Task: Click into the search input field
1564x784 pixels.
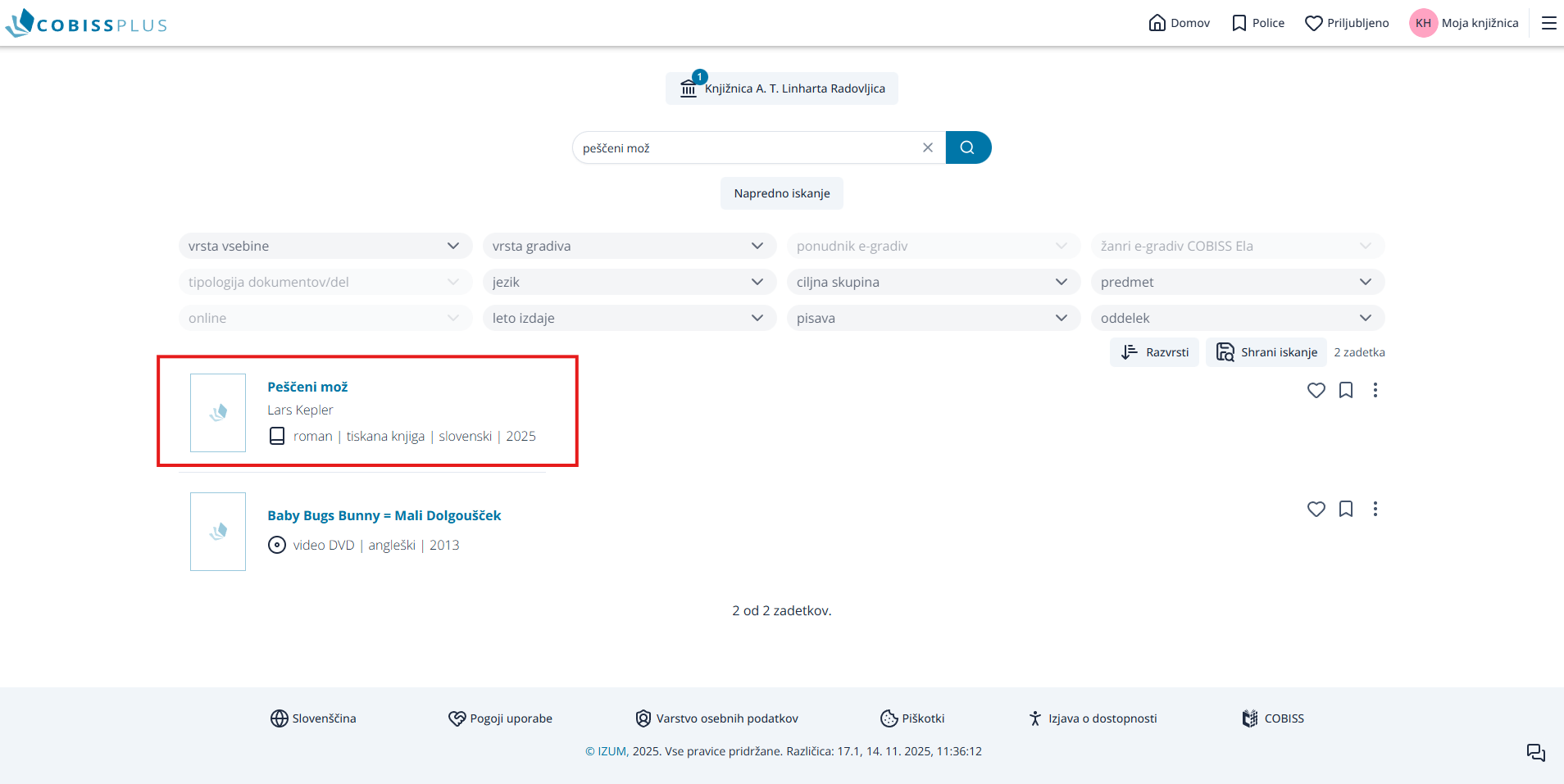Action: click(746, 148)
